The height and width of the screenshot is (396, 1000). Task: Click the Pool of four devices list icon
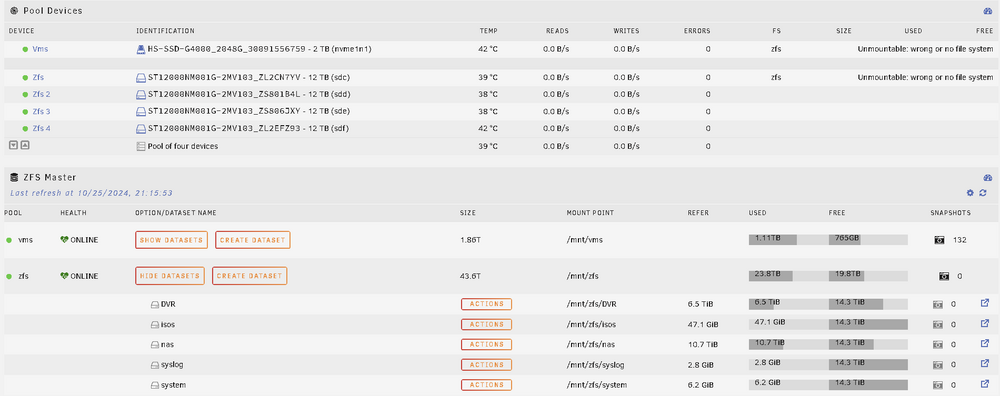(141, 146)
